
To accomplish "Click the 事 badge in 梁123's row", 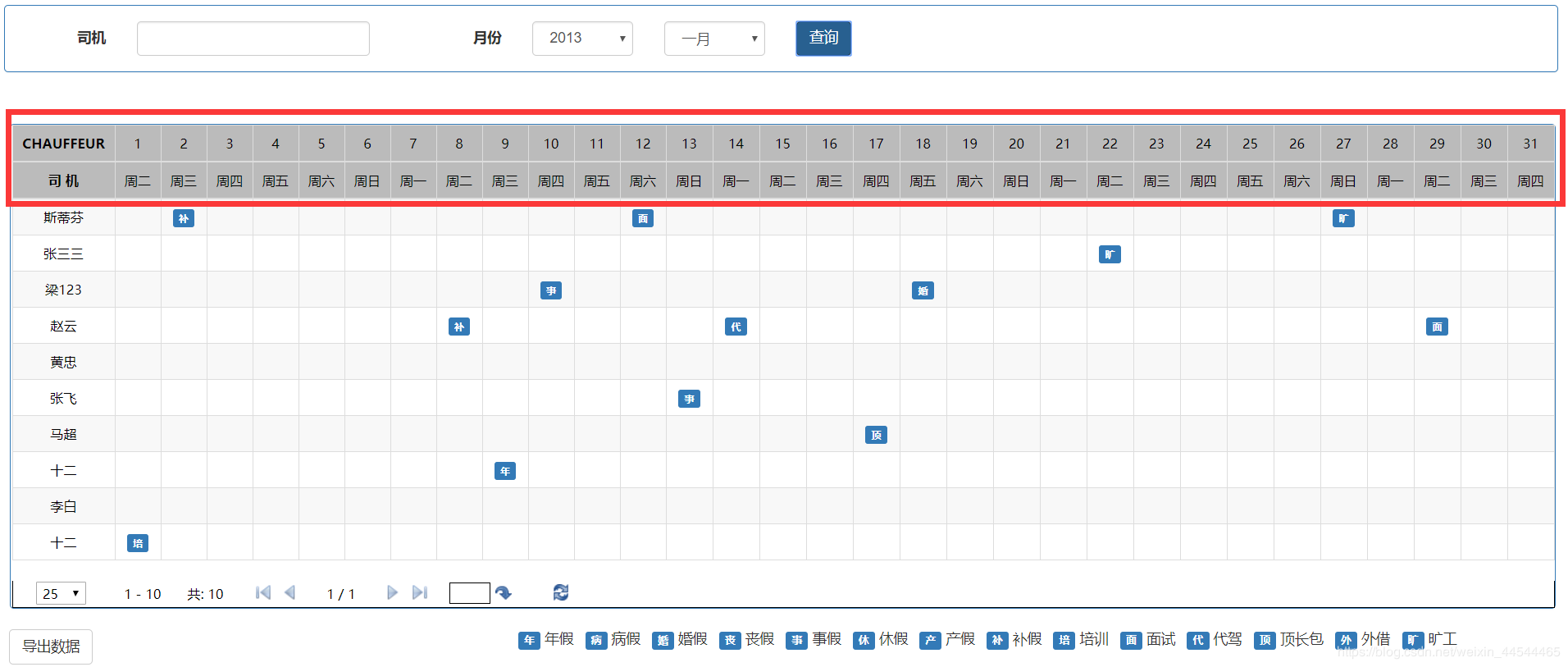I will click(551, 290).
